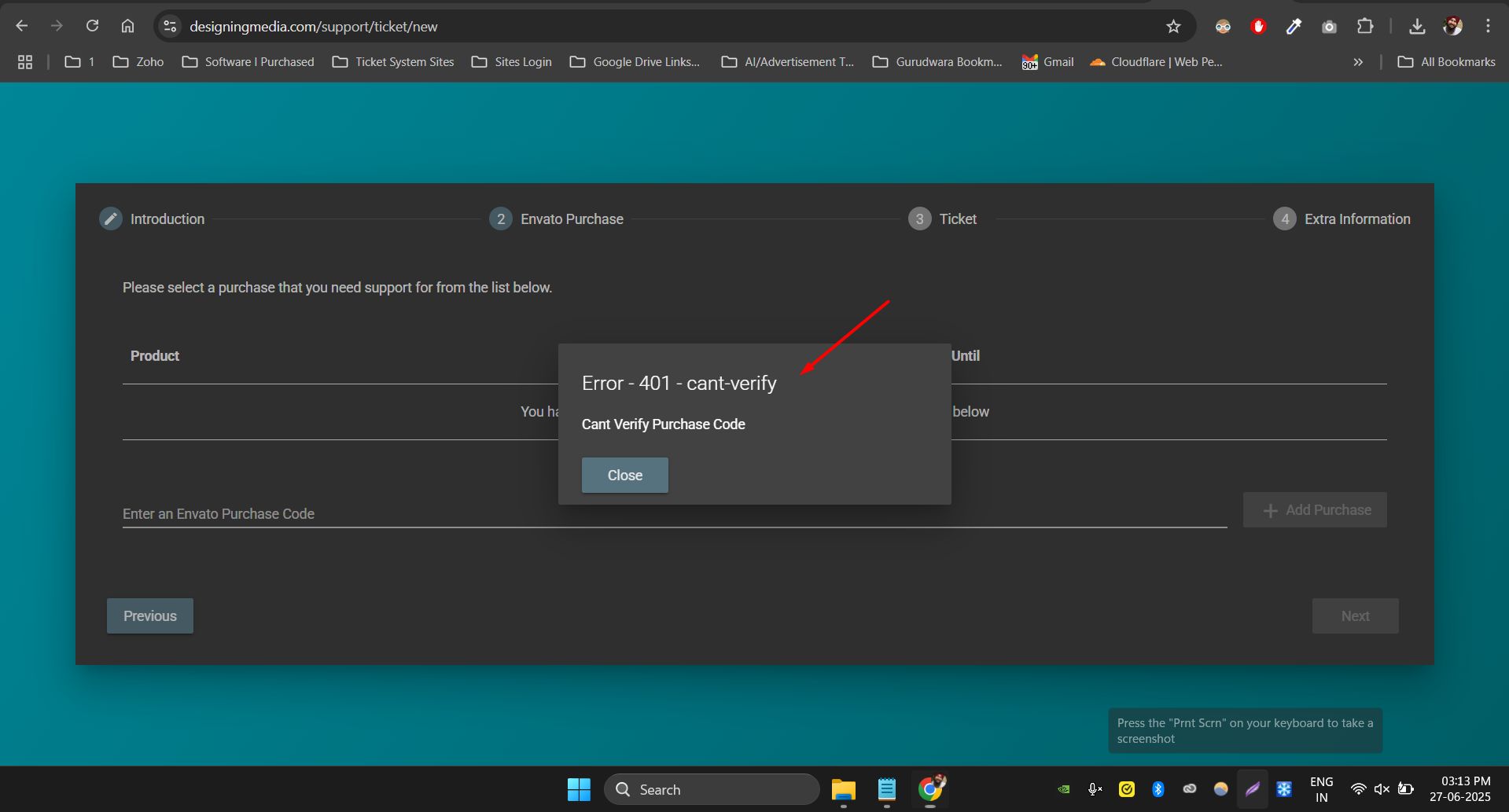Open the Notepad taskbar icon

pos(887,789)
